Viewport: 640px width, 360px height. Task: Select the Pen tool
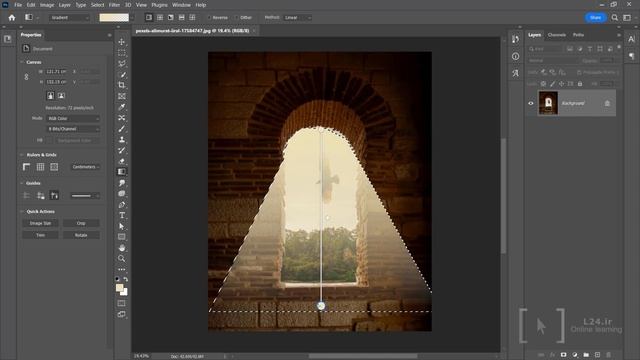122,204
